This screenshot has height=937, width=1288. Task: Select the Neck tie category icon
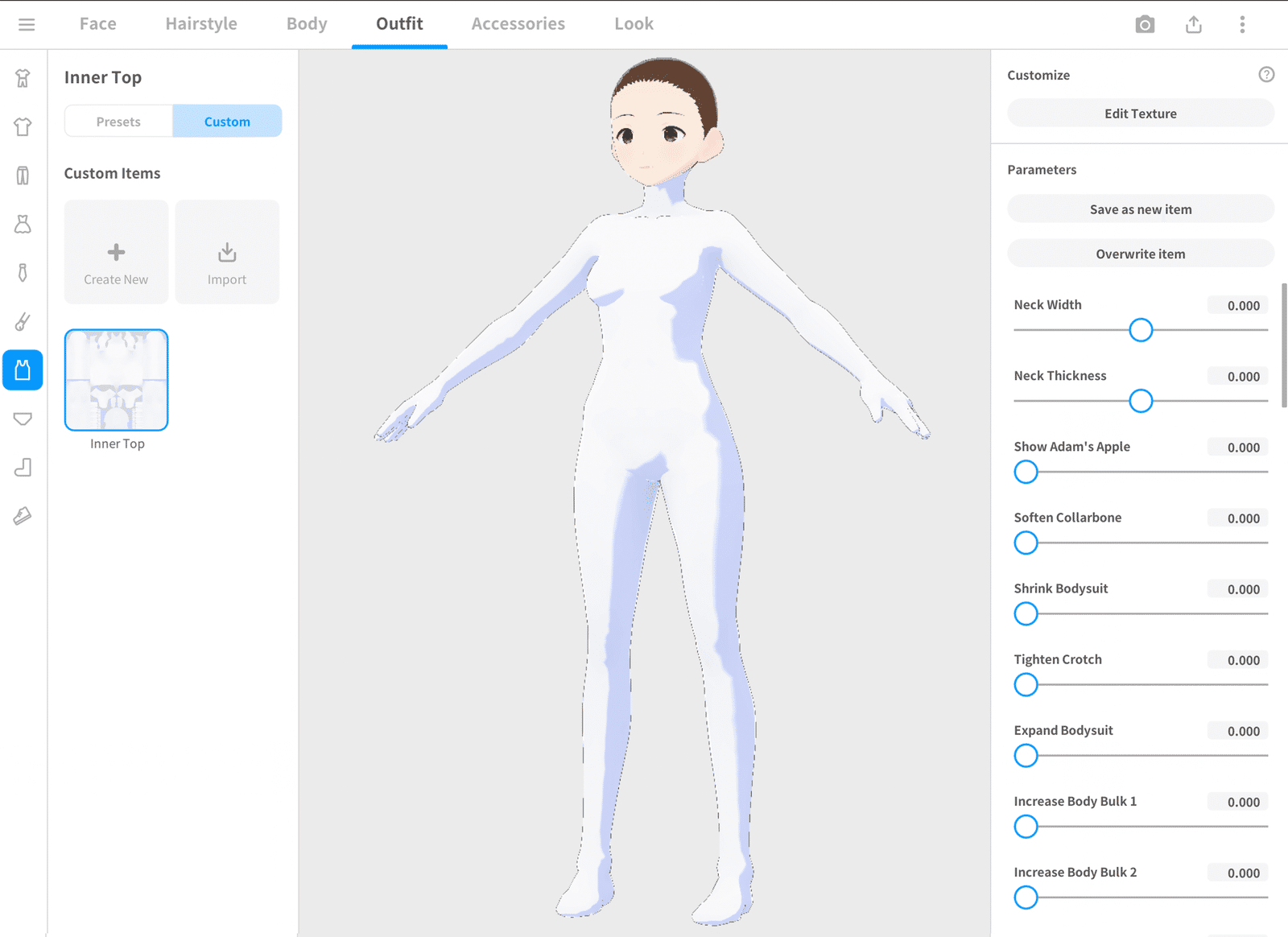coord(23,272)
